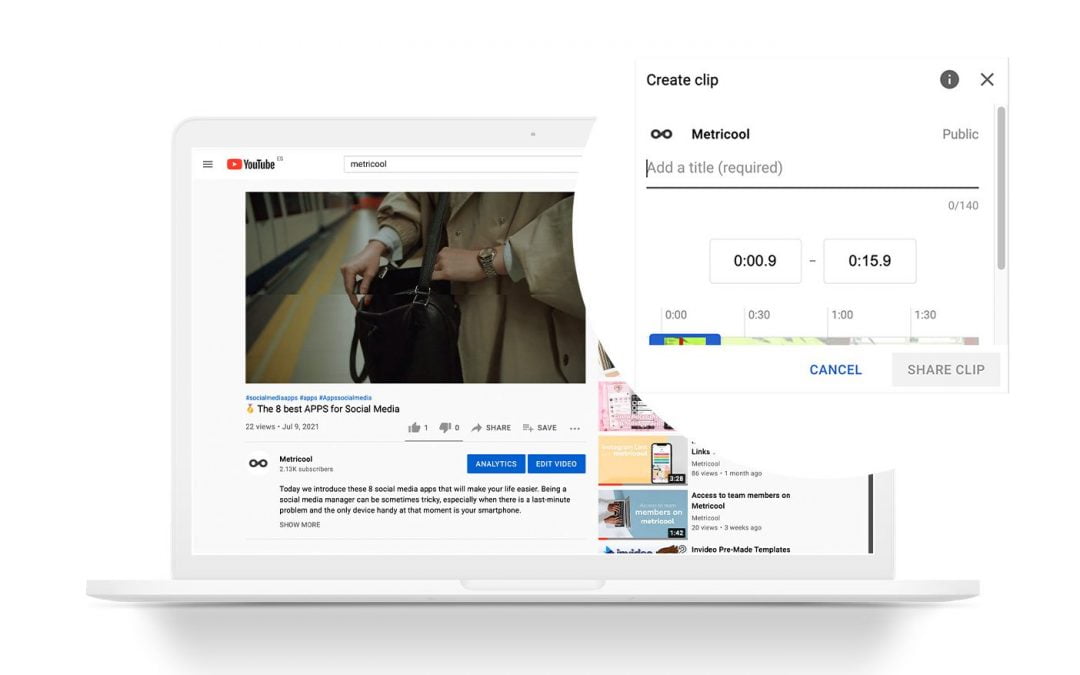Click the Public visibility label
The width and height of the screenshot is (1080, 675).
click(x=960, y=134)
